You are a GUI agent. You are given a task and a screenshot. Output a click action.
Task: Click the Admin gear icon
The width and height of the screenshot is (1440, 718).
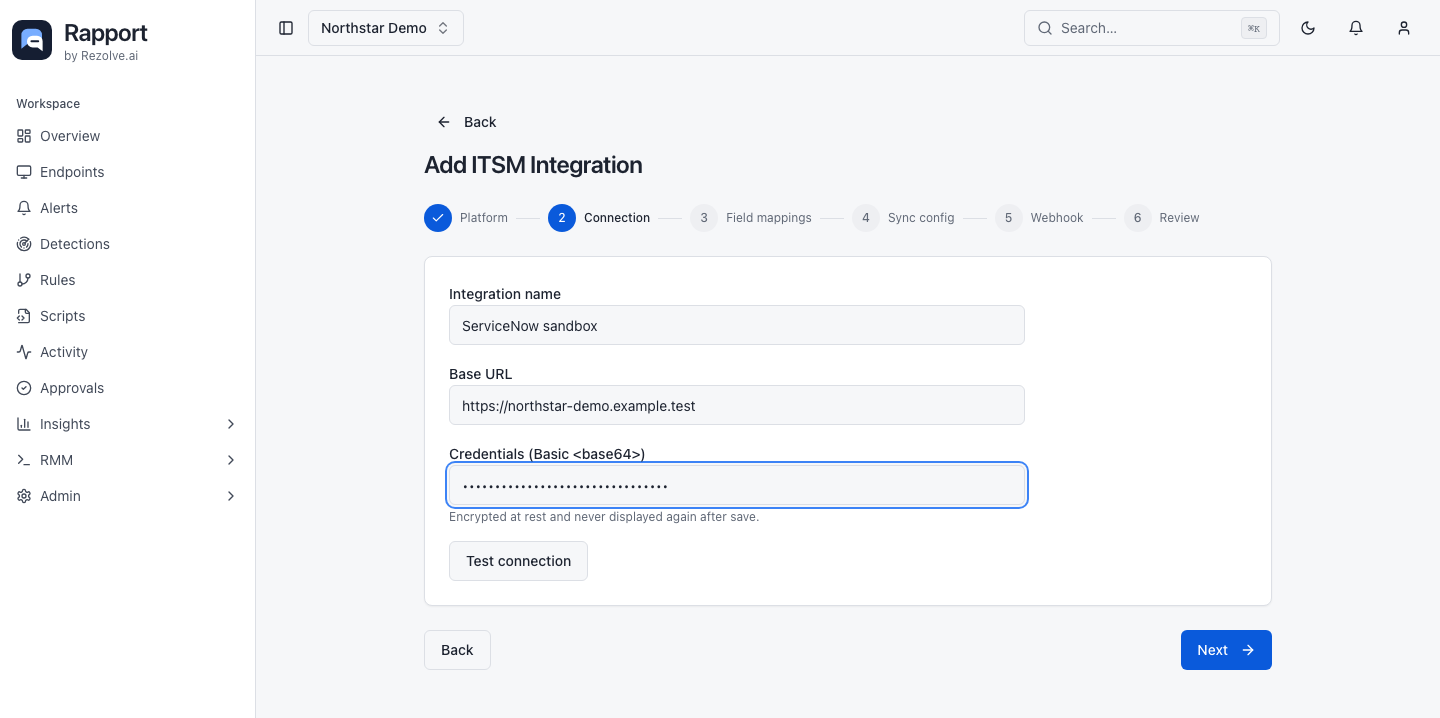24,496
